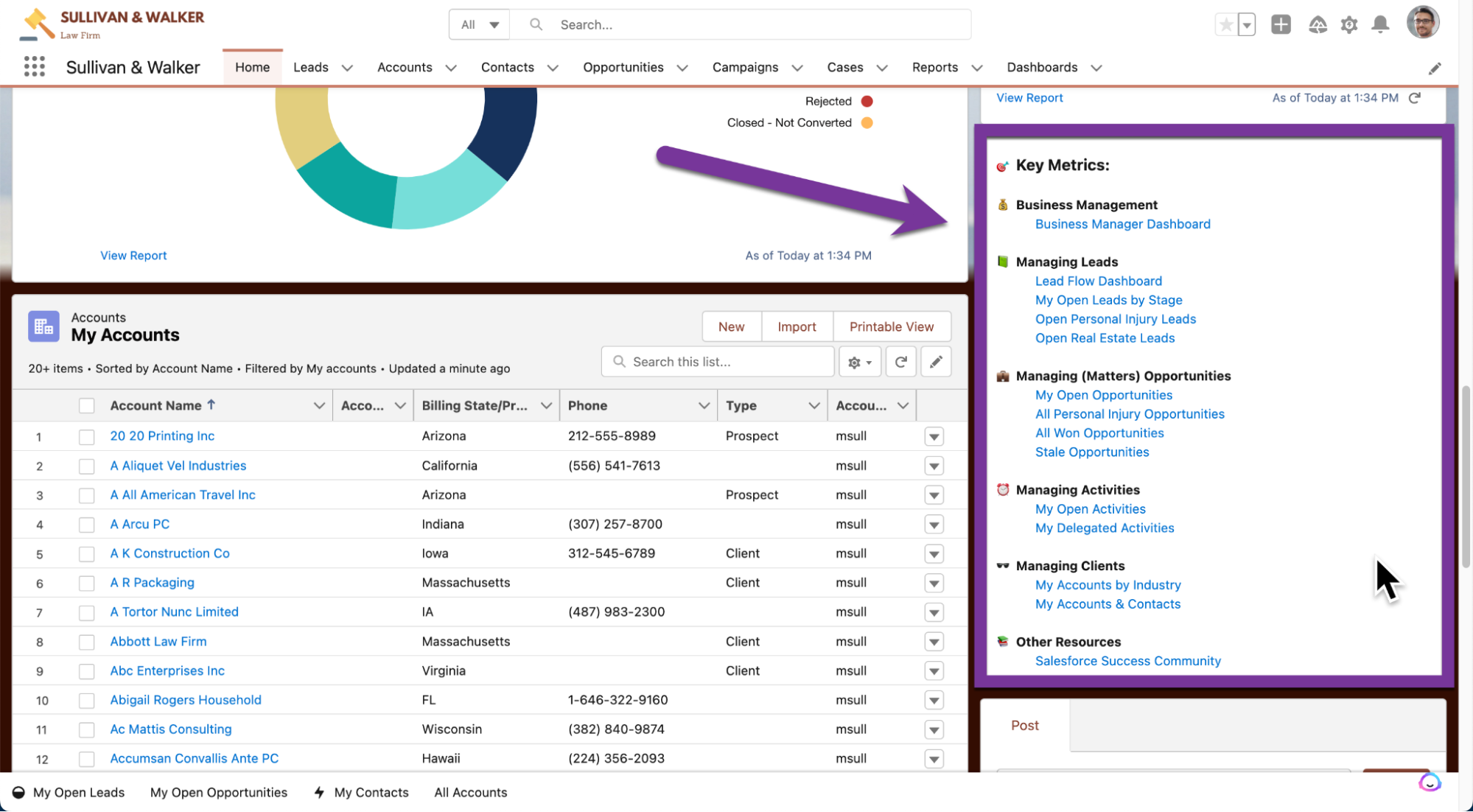Open the Dashboards tab
Image resolution: width=1473 pixels, height=812 pixels.
coord(1042,67)
